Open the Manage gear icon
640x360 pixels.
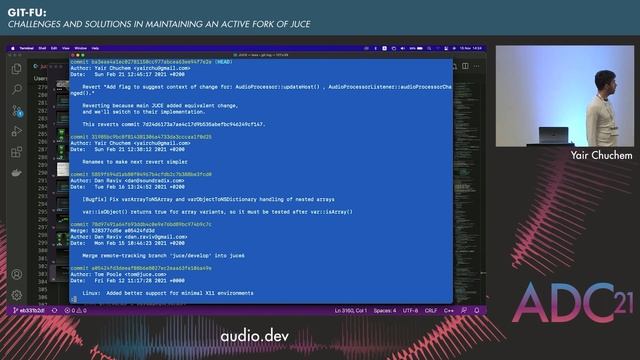point(17,295)
